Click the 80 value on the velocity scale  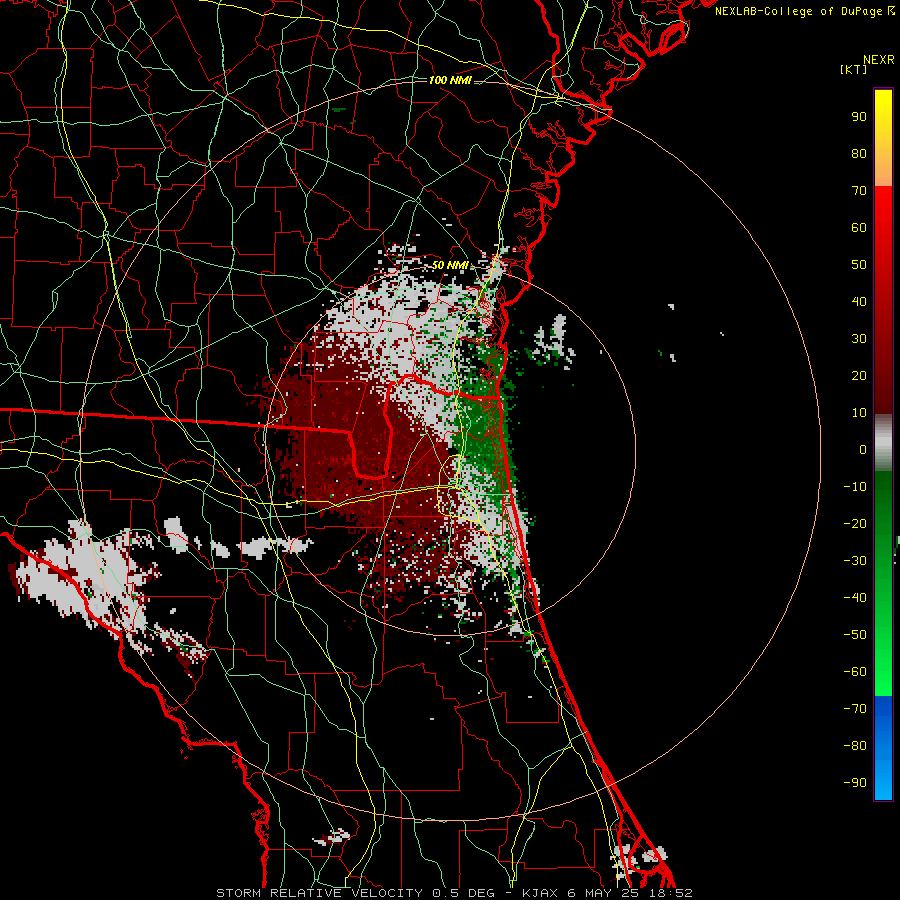859,154
